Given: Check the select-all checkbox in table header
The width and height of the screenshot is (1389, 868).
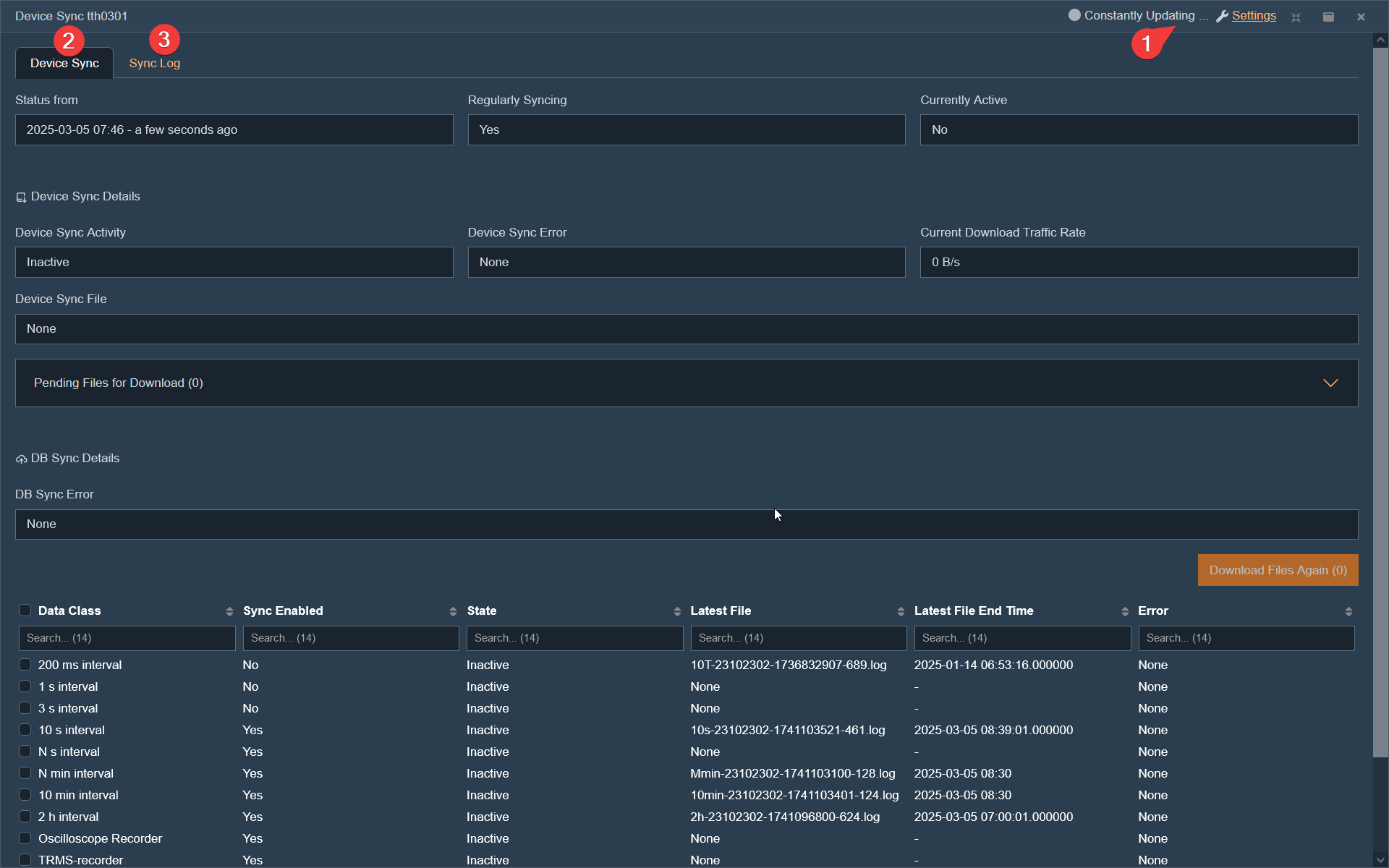Looking at the screenshot, I should point(25,610).
